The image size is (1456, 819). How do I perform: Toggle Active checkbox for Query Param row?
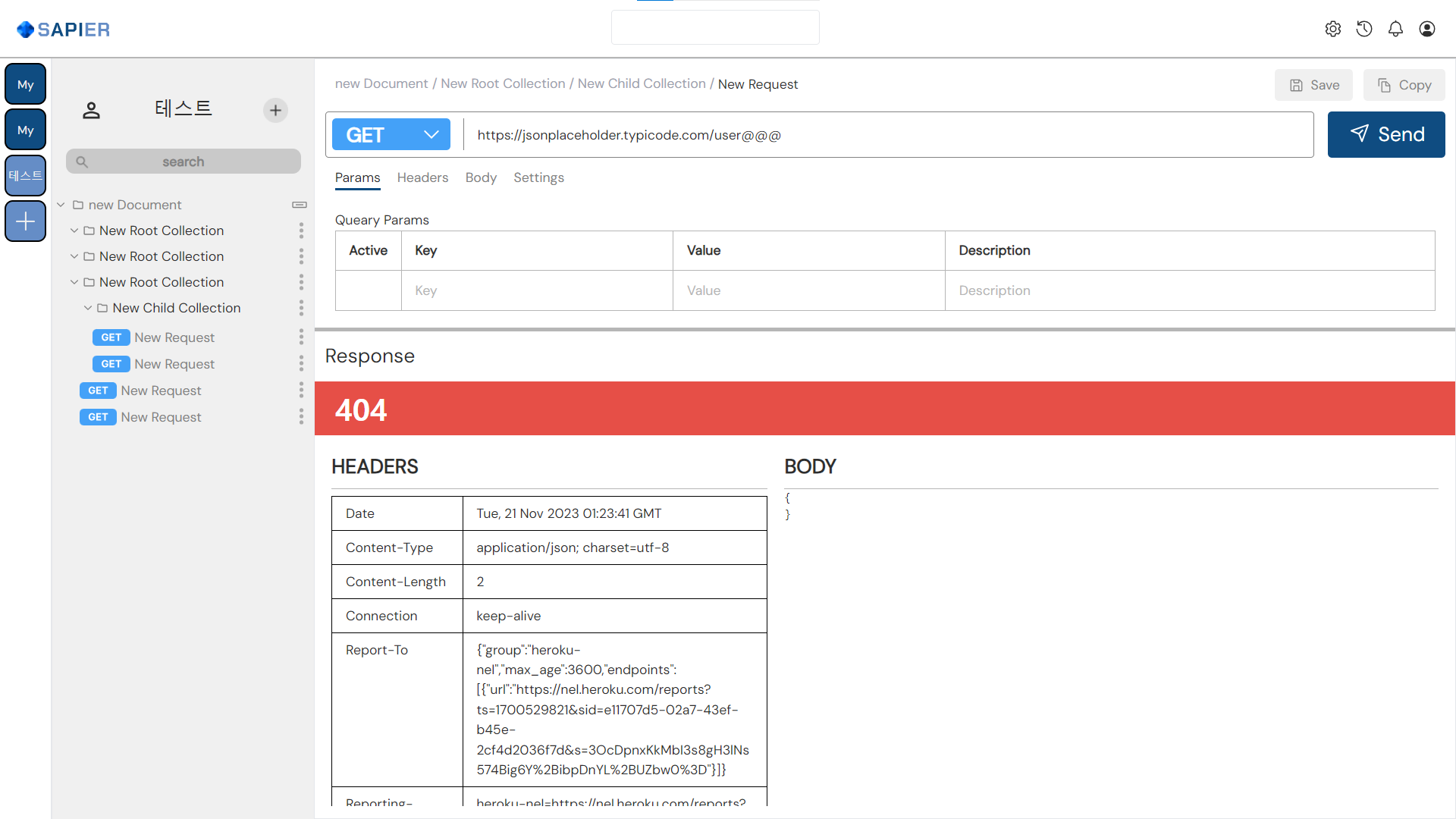[x=368, y=290]
